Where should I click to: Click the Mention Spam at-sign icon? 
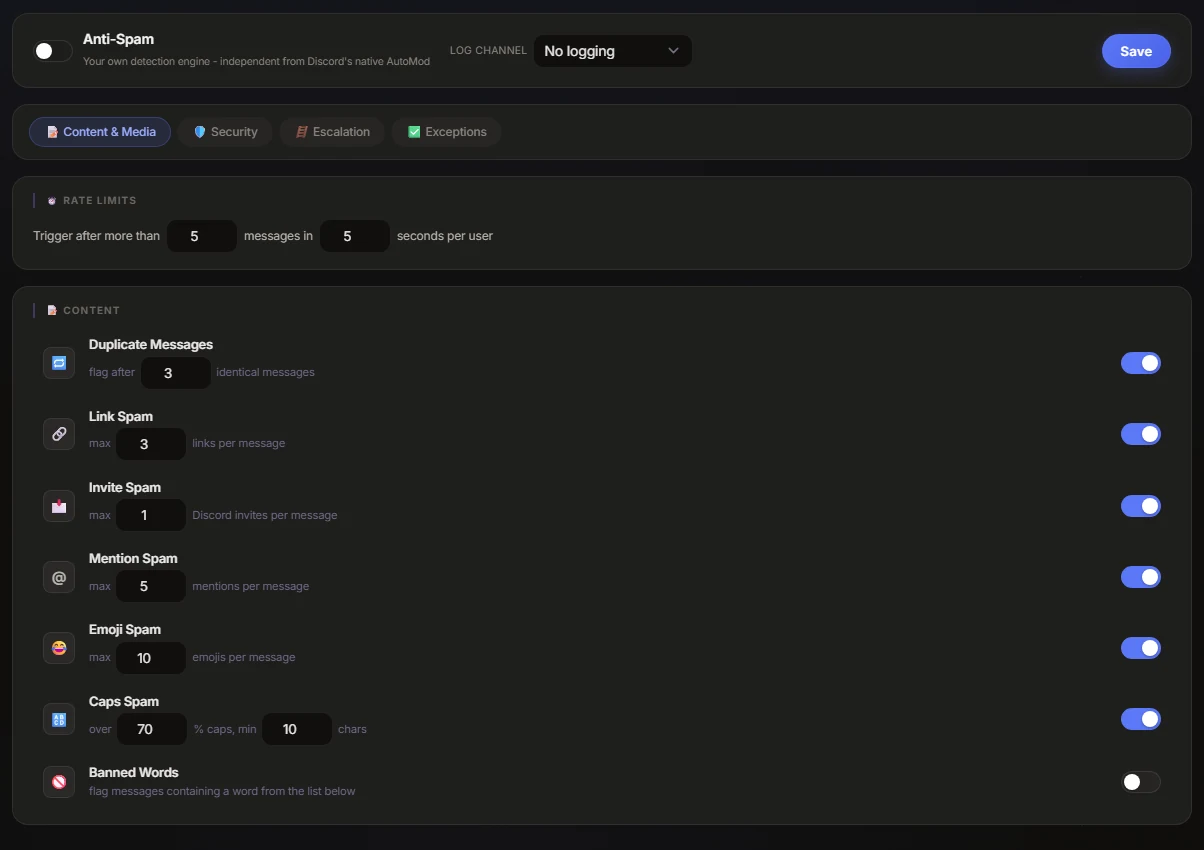59,577
